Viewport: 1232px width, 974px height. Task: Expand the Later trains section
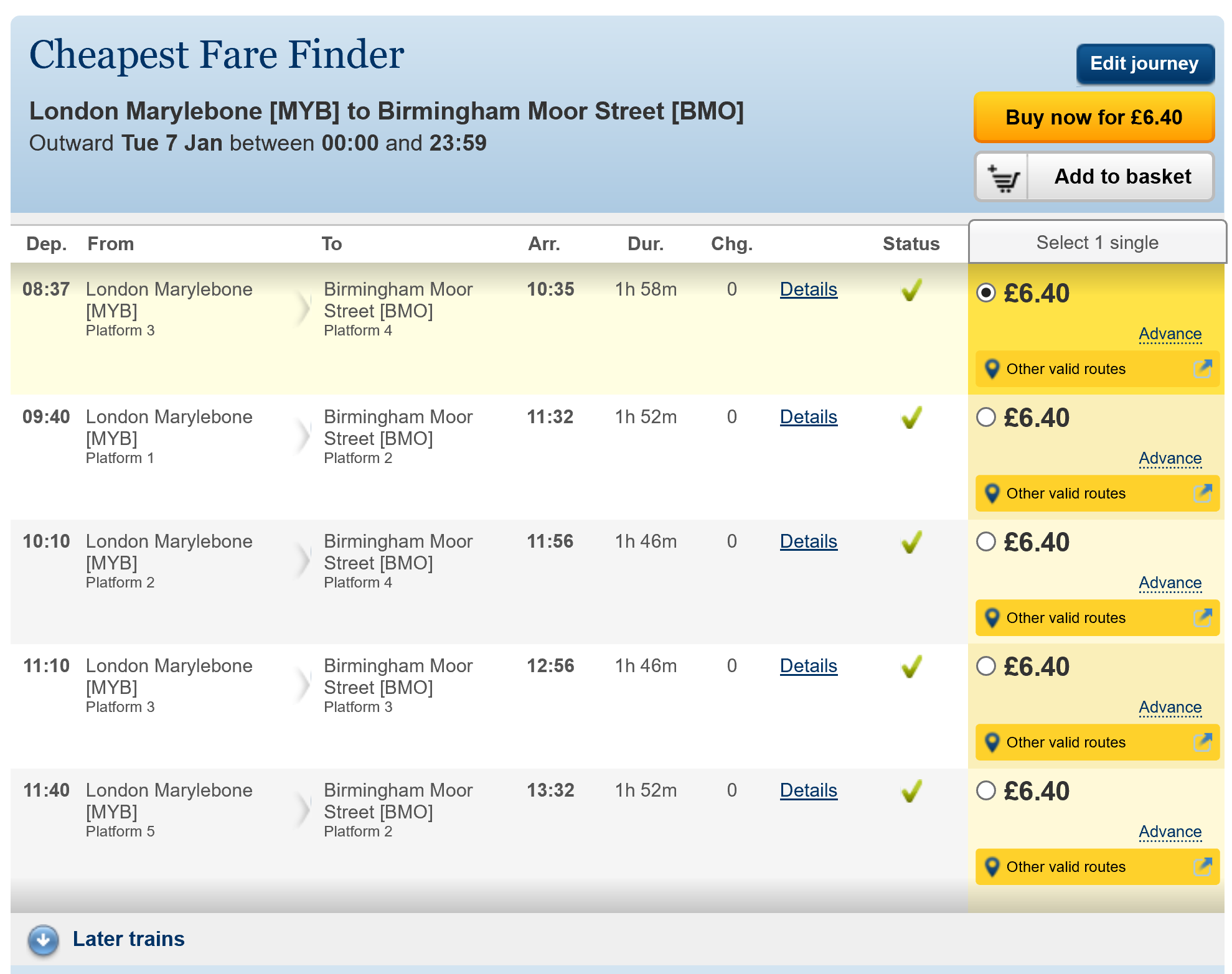(x=128, y=939)
